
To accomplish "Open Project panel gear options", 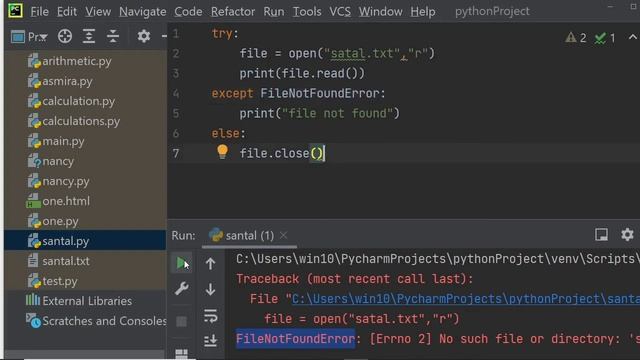I will click(143, 36).
